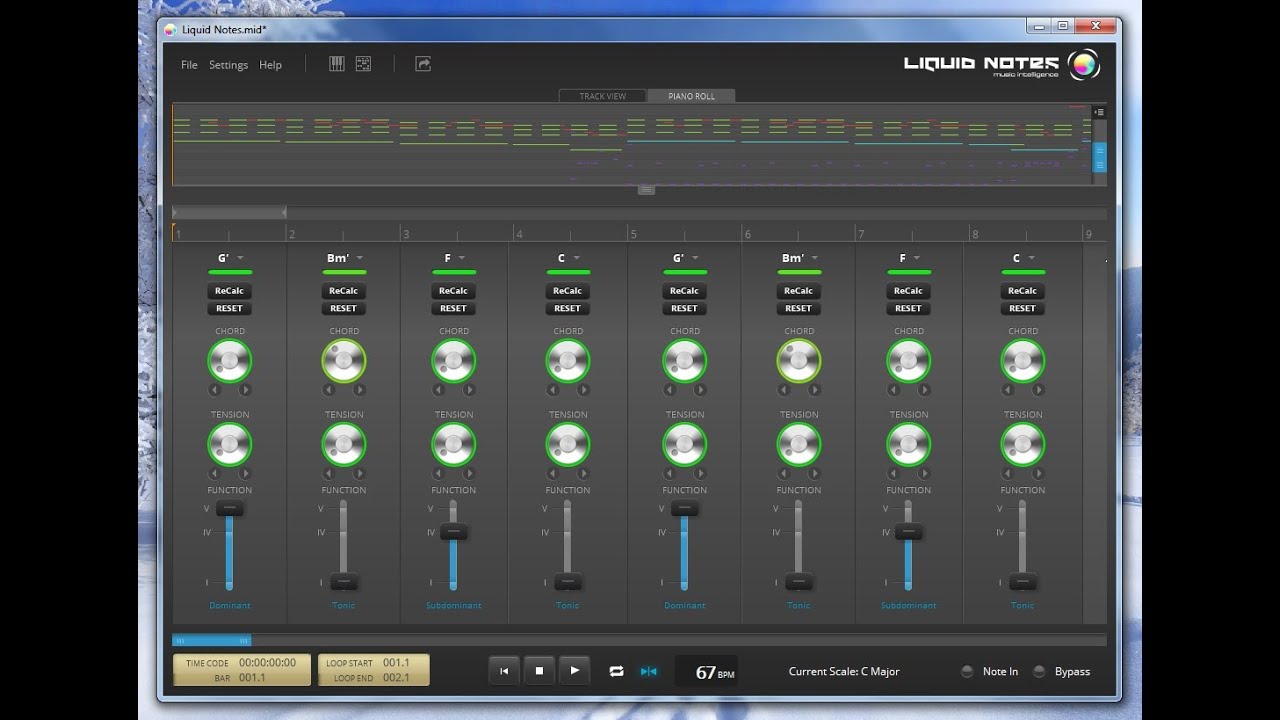Open the C chord dropdown in bar 4
1280x720 pixels.
(577, 258)
